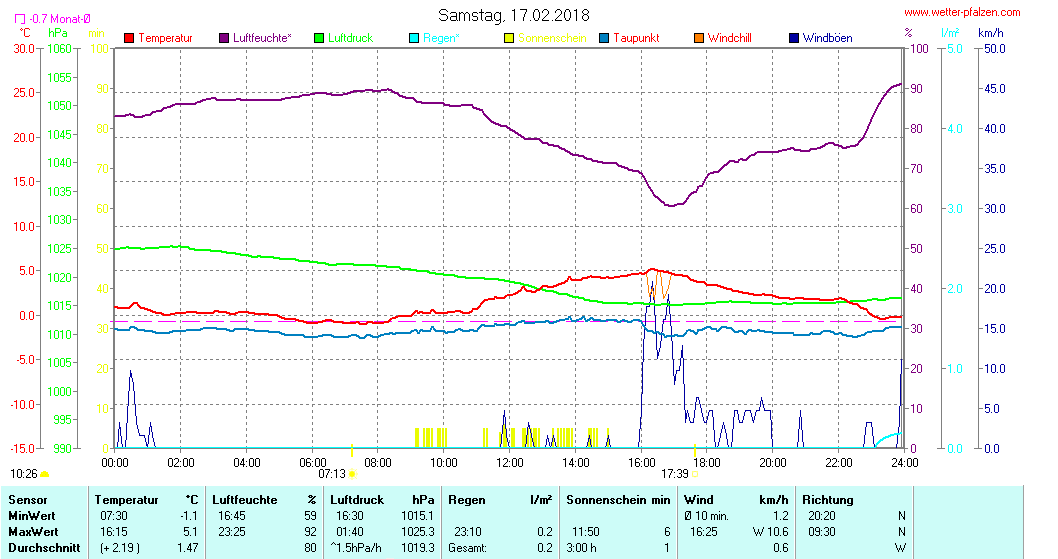Select the cyan Regen legend swatch
The height and width of the screenshot is (559, 1058).
414,38
